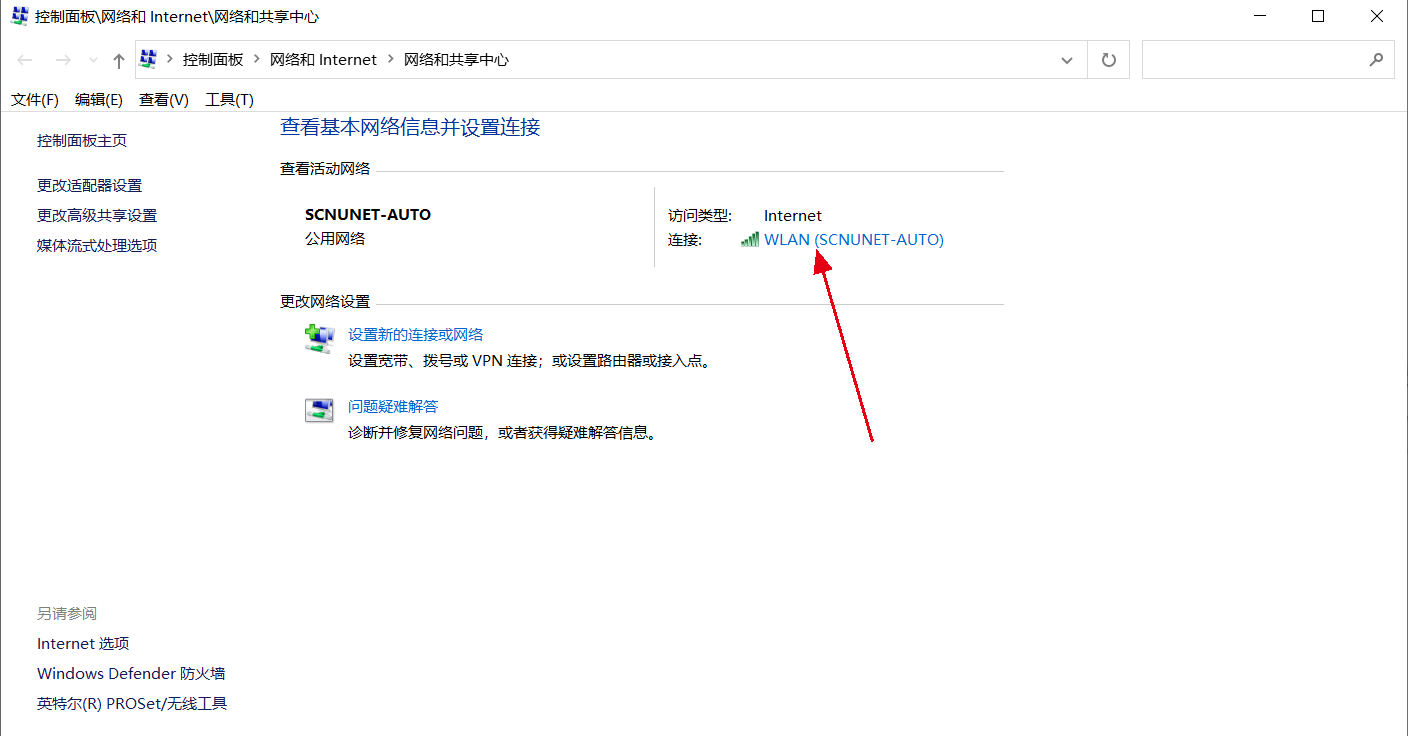The image size is (1408, 736).
Task: Click the SCNUNET-AUTO network name
Action: pyautogui.click(x=368, y=215)
